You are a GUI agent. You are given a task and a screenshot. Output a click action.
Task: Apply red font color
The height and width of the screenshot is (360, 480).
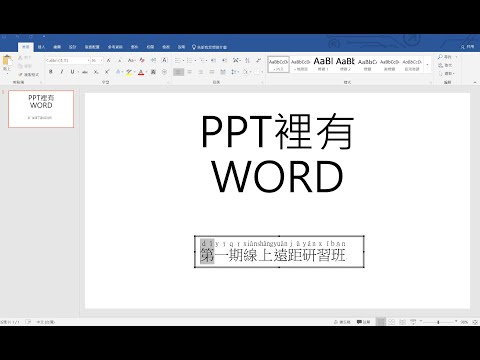coord(141,72)
